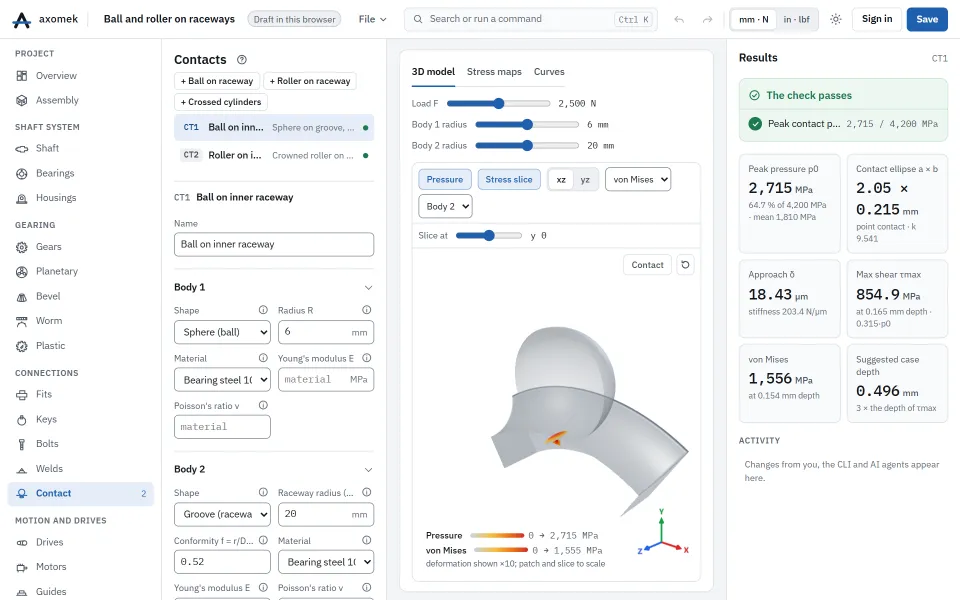The image size is (960, 600).
Task: Open Body 1 Shape dropdown Sphere (ball)
Action: (222, 332)
